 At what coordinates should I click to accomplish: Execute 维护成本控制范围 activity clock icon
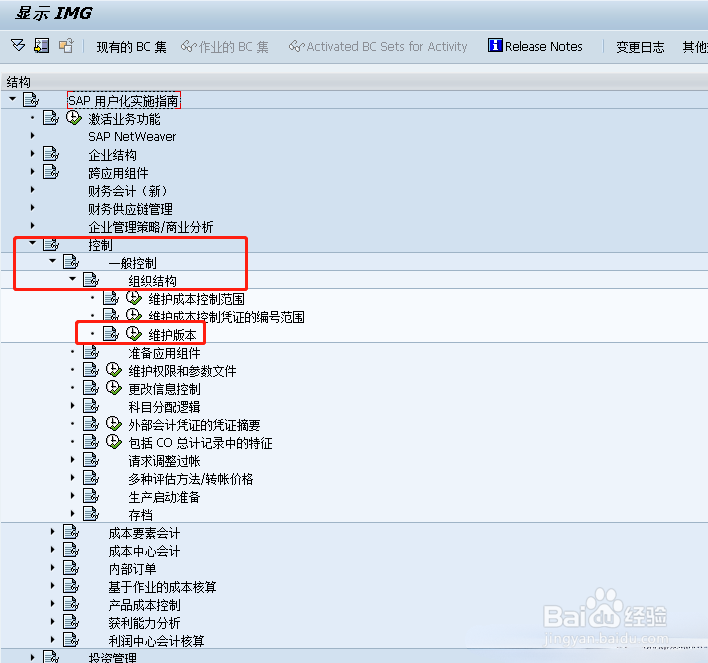click(x=134, y=298)
